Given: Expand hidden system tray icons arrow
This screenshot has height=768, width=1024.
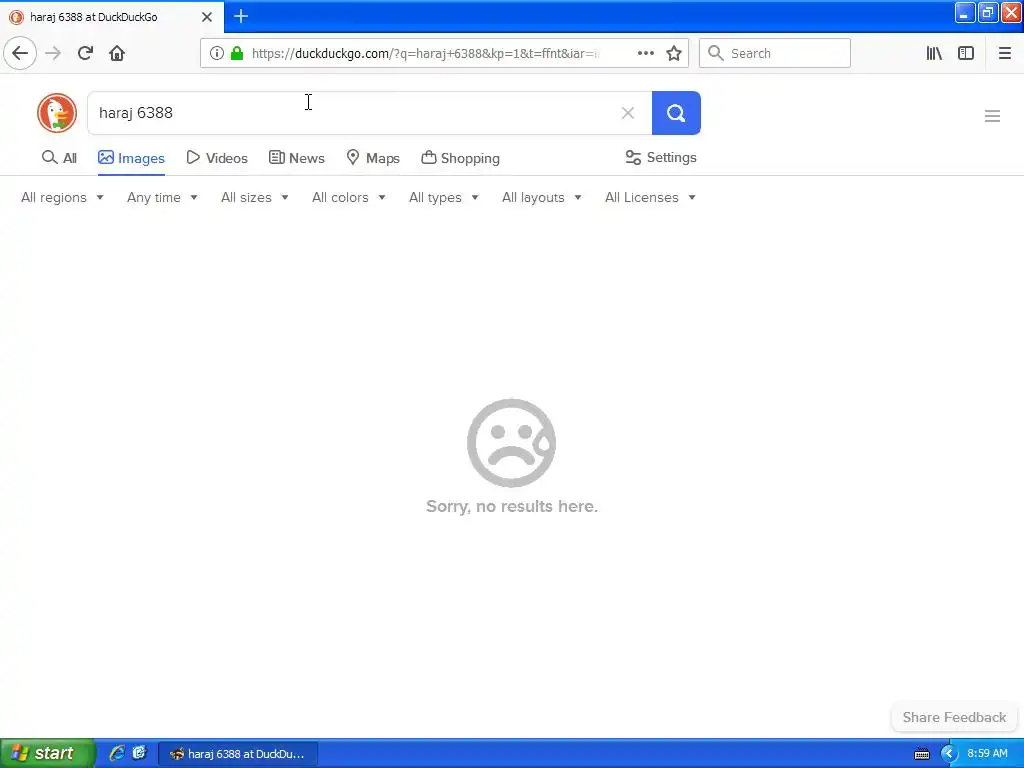Looking at the screenshot, I should (x=948, y=754).
